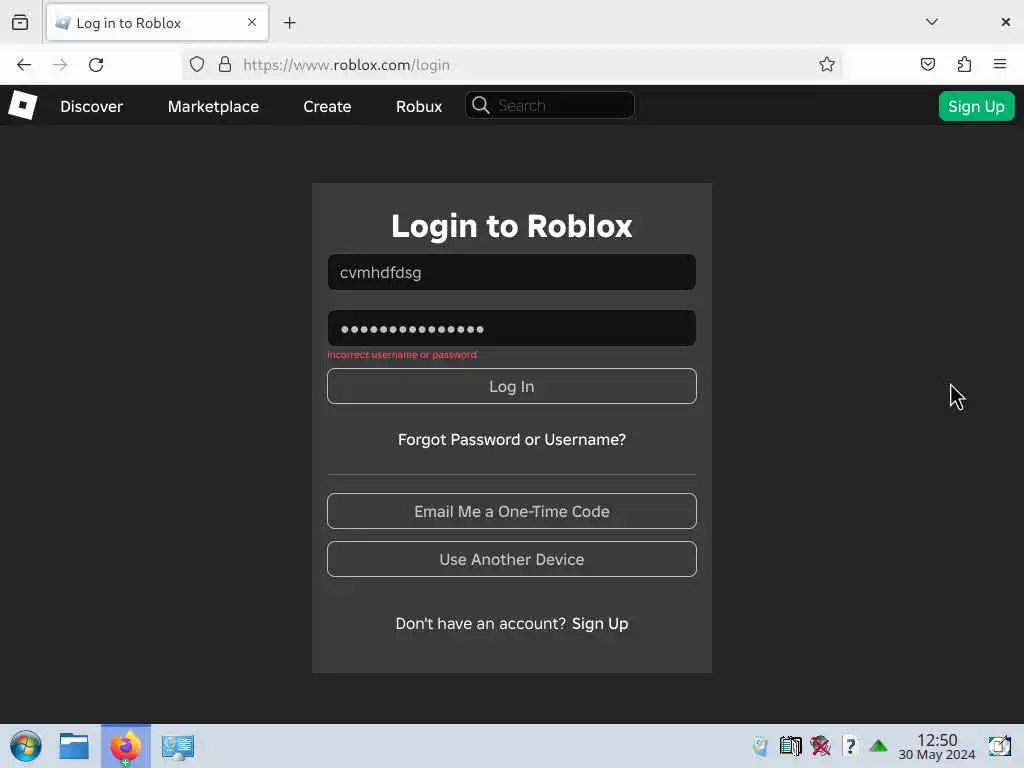The height and width of the screenshot is (768, 1024).
Task: Click the crossed-out red tray icon
Action: click(x=820, y=746)
